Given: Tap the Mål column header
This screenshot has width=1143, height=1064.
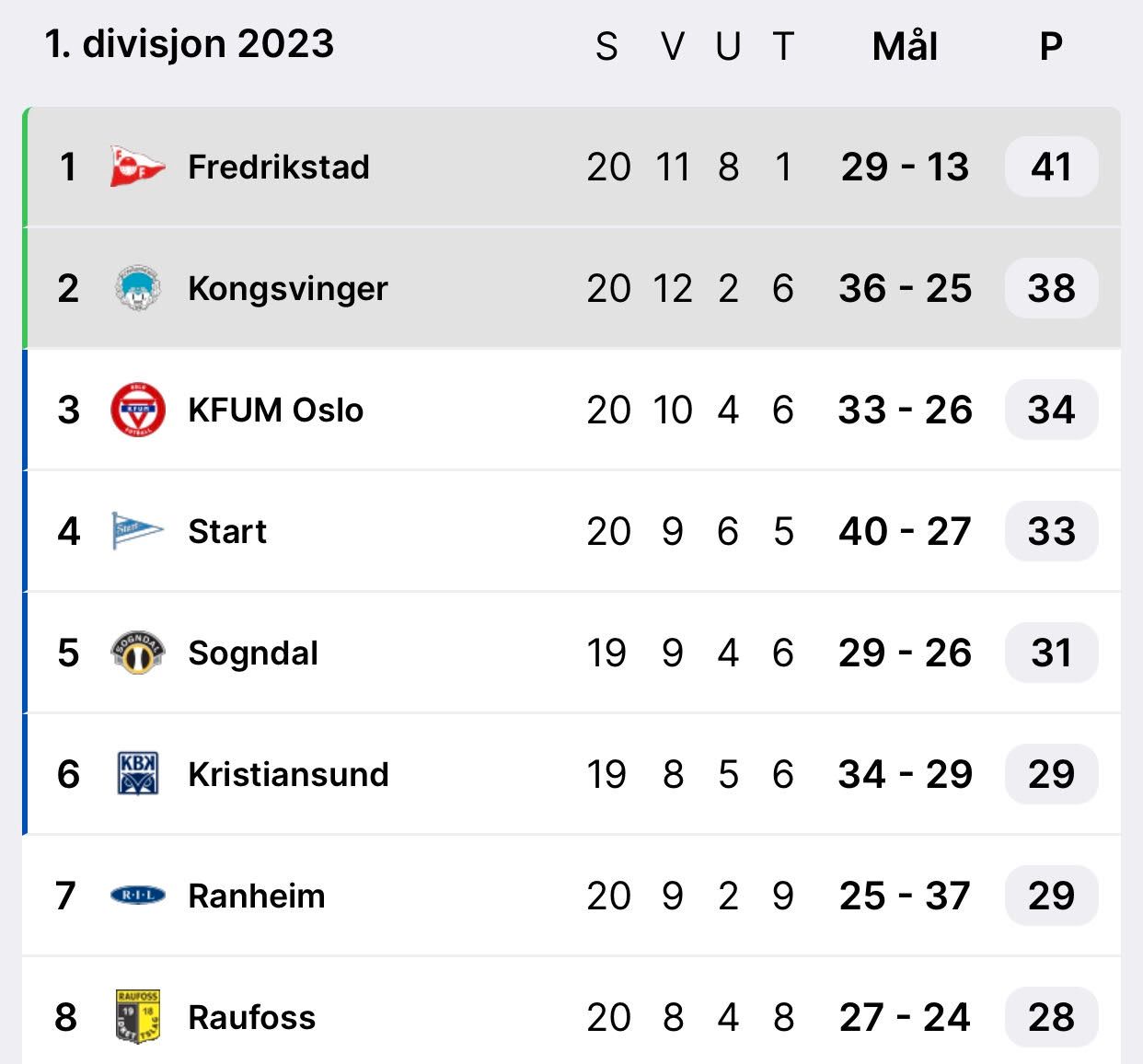Looking at the screenshot, I should point(905,46).
